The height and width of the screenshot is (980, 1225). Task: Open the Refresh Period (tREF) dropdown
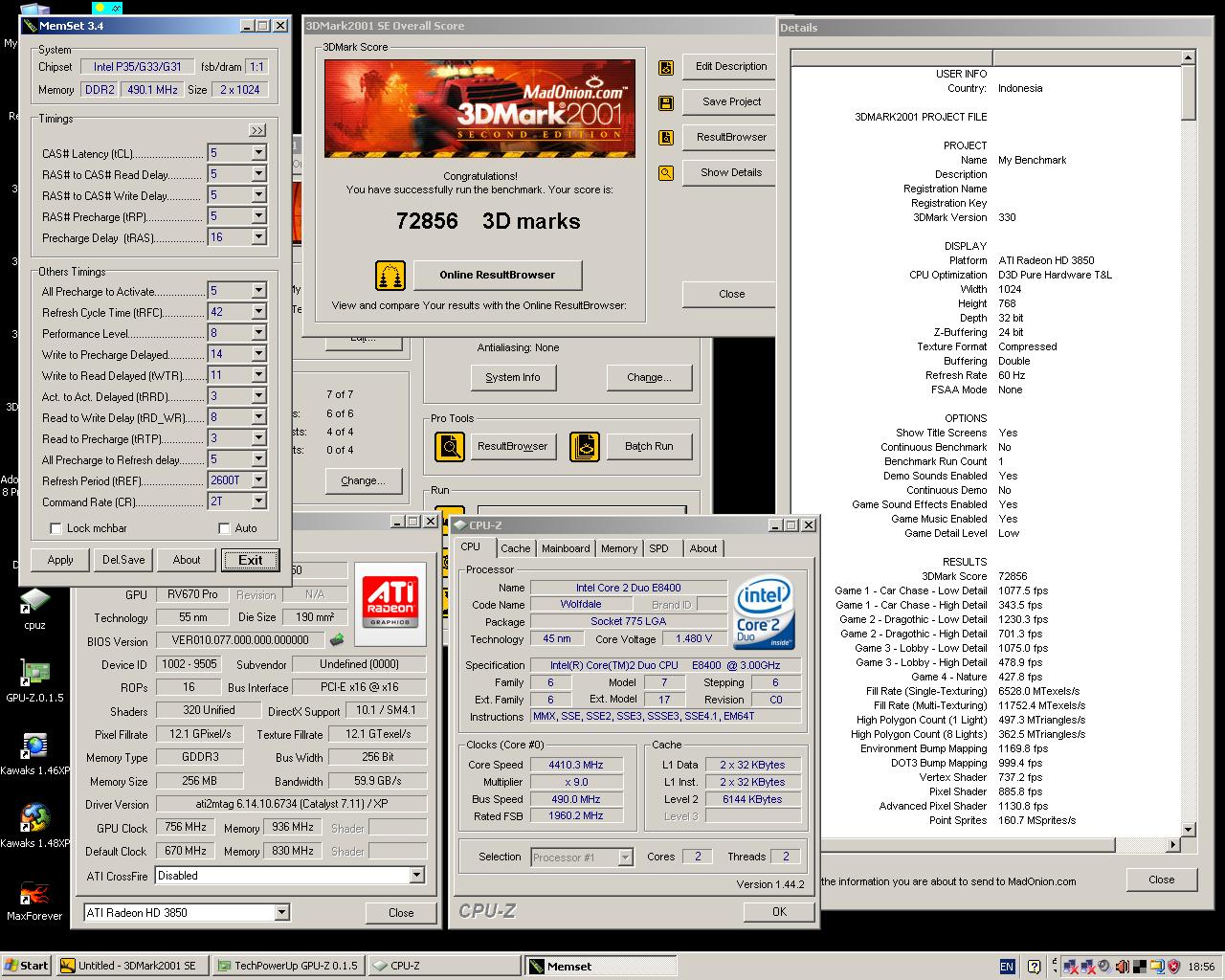pyautogui.click(x=258, y=480)
